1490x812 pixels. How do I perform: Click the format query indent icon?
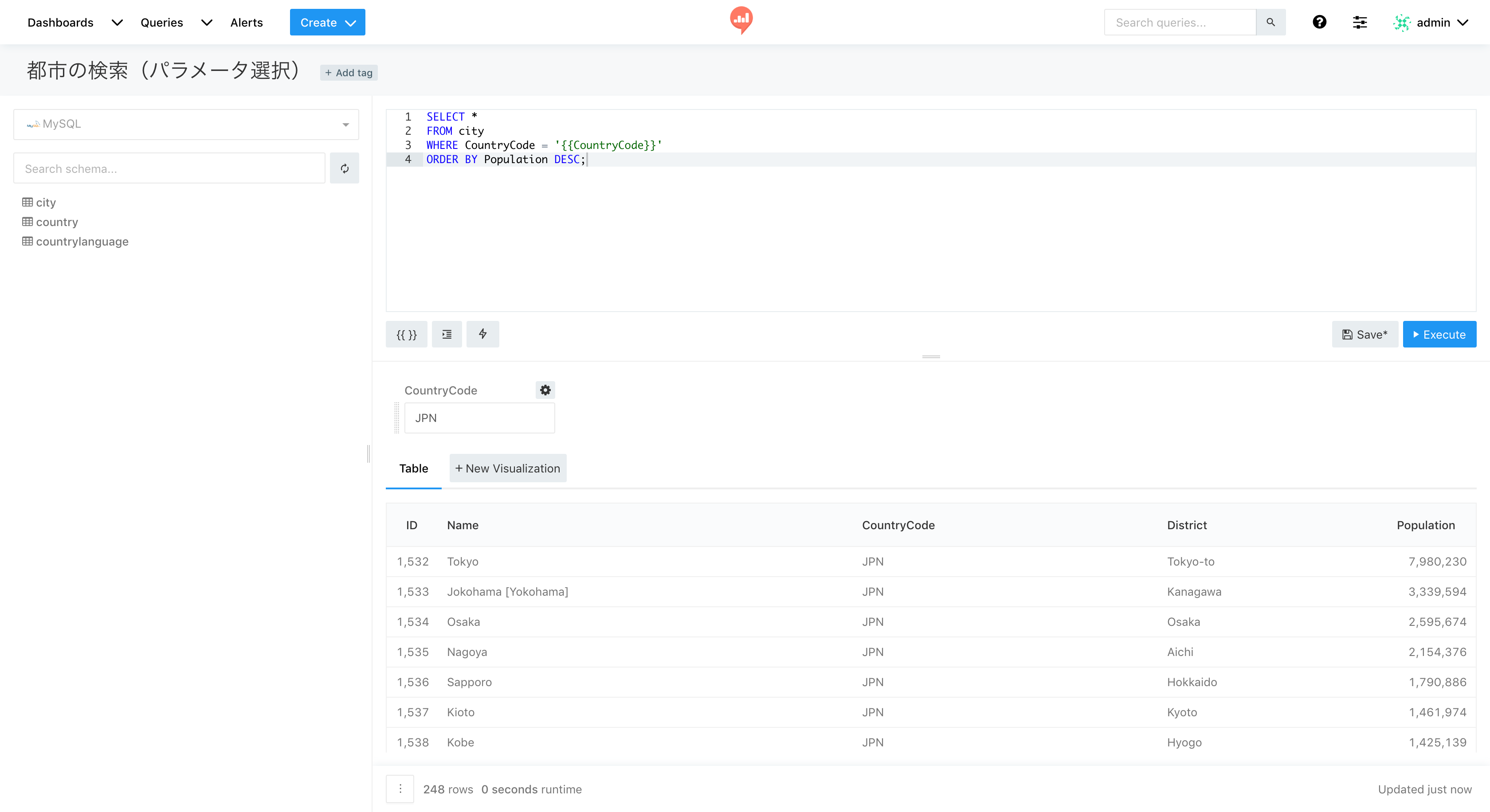coord(447,335)
